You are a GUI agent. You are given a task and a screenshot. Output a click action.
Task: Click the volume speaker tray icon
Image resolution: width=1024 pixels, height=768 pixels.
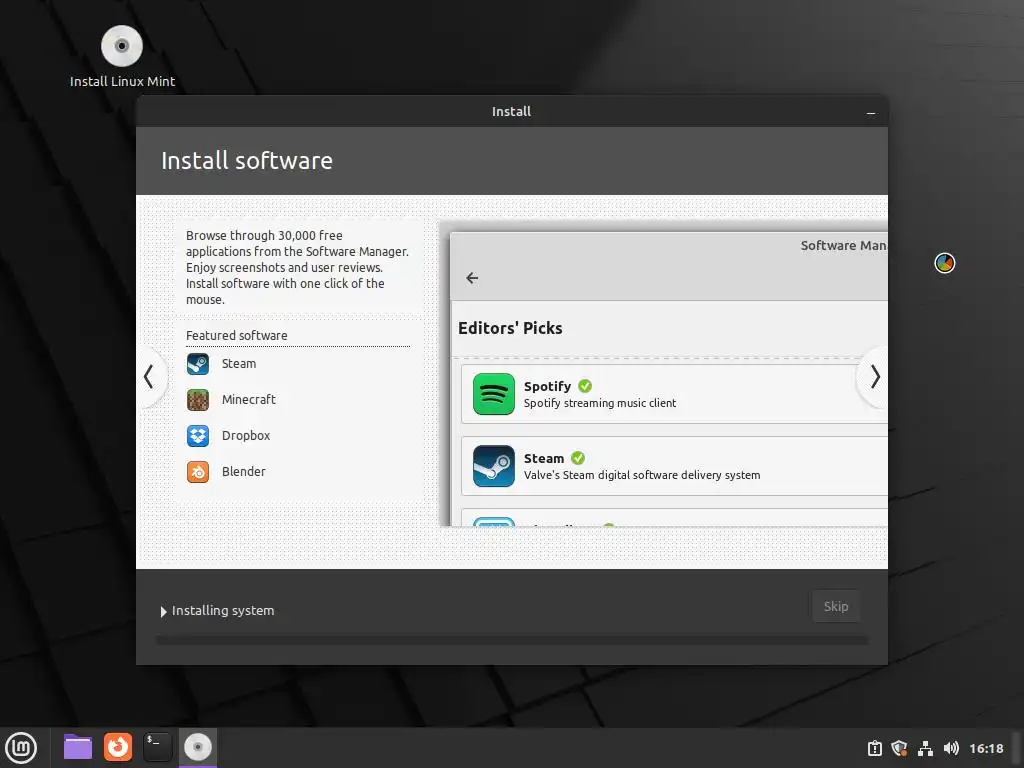coord(951,748)
